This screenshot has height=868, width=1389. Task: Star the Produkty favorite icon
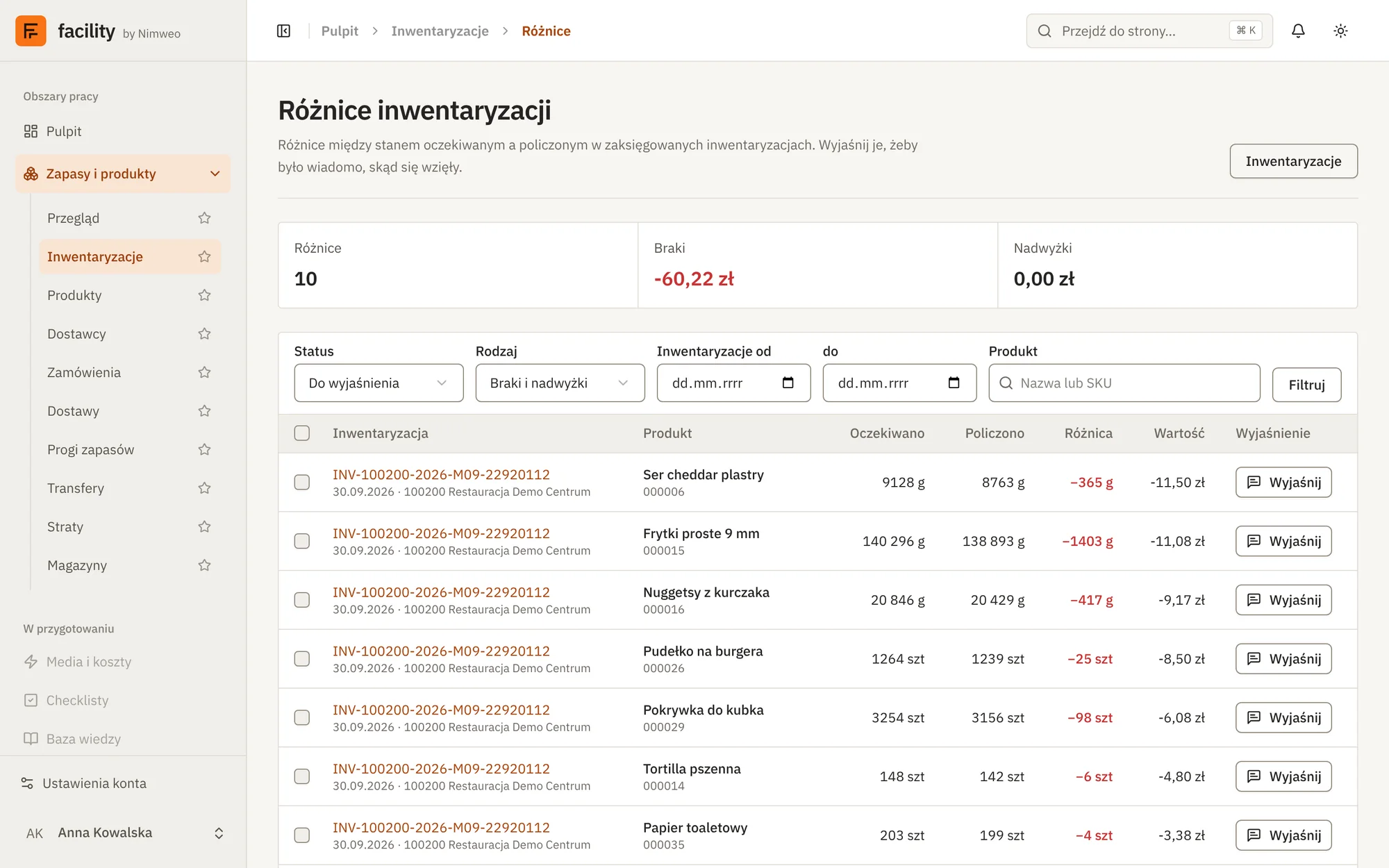204,295
